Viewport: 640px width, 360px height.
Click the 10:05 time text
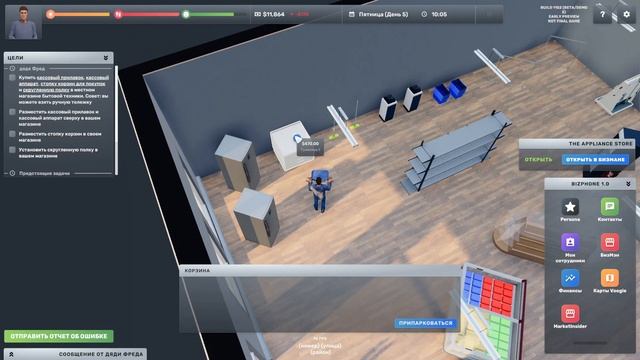439,14
